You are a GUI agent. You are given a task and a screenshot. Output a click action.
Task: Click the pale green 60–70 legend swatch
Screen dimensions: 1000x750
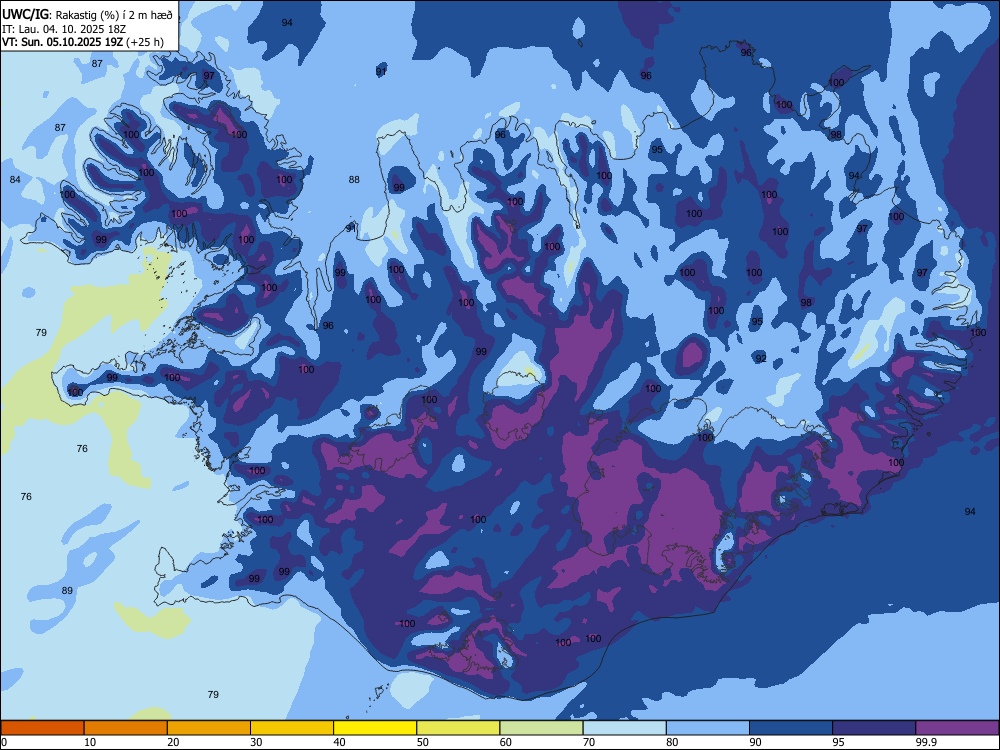pos(541,728)
